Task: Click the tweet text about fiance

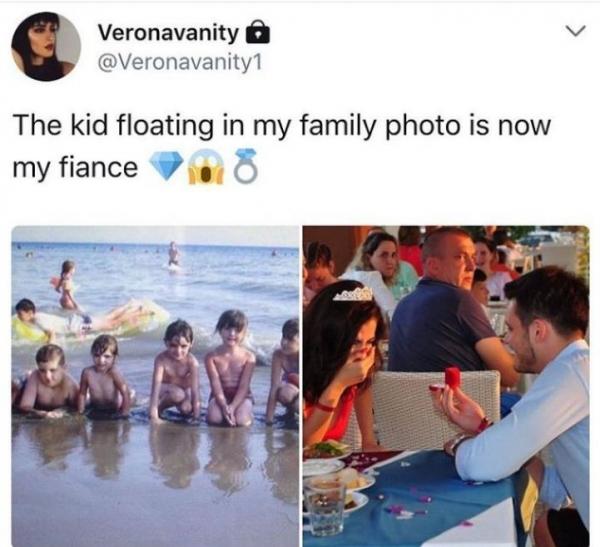Action: (282, 147)
